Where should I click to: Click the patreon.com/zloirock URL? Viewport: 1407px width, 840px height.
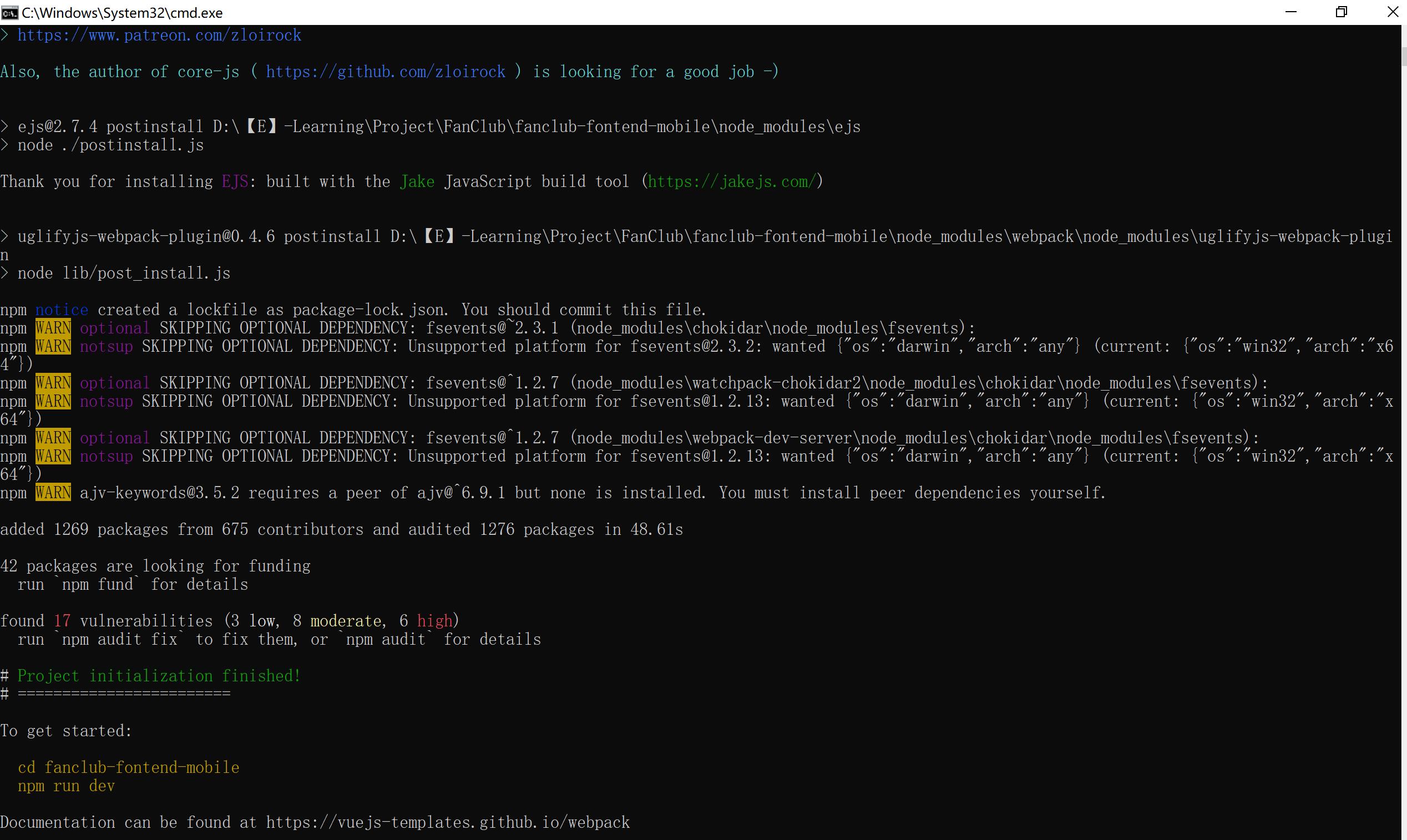click(159, 35)
